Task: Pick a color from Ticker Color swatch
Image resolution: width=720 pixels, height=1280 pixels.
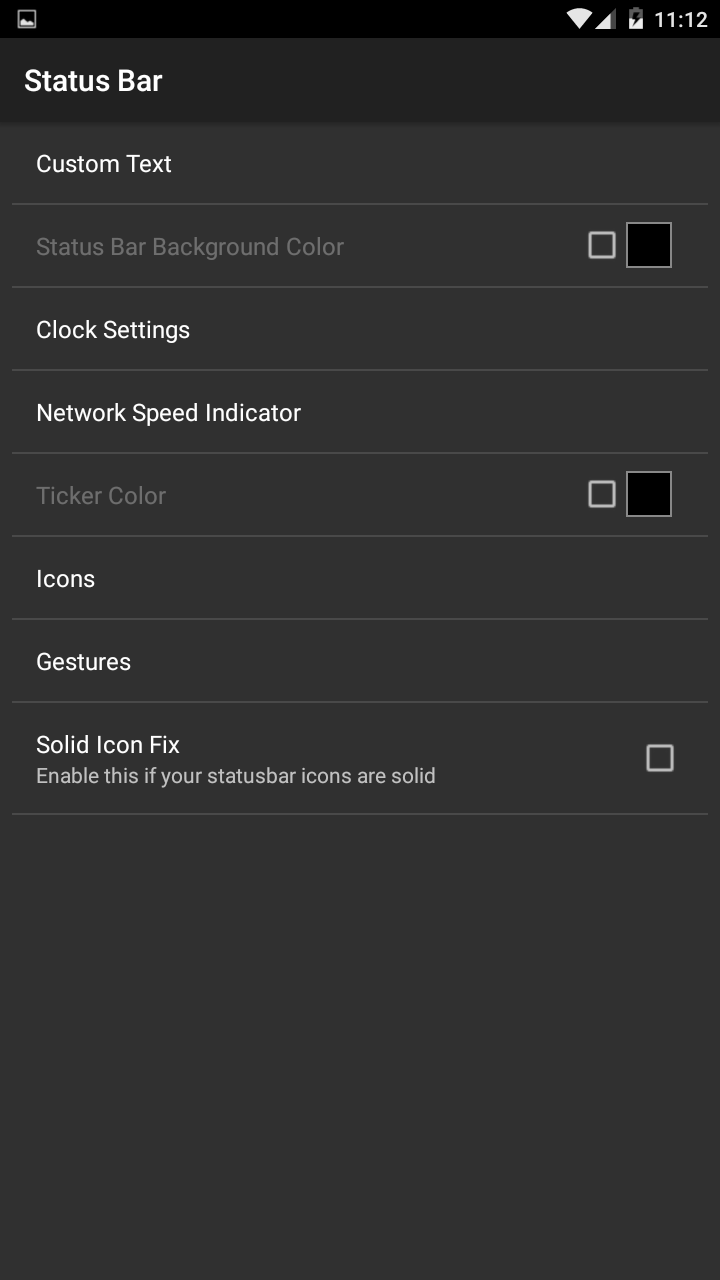Action: tap(649, 494)
